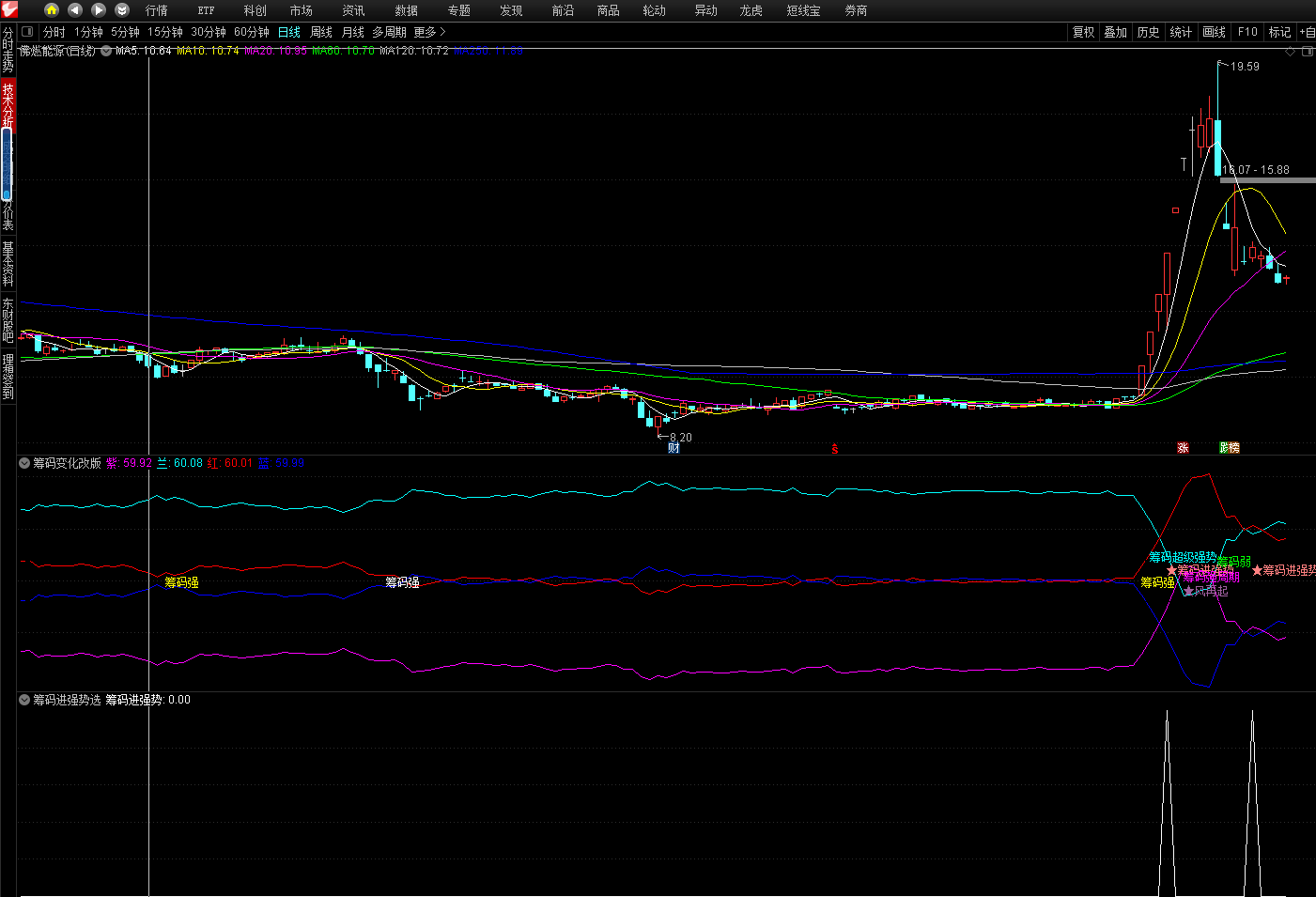Switch to 15分钟 period tab
Image resolution: width=1316 pixels, height=897 pixels.
pos(164,32)
